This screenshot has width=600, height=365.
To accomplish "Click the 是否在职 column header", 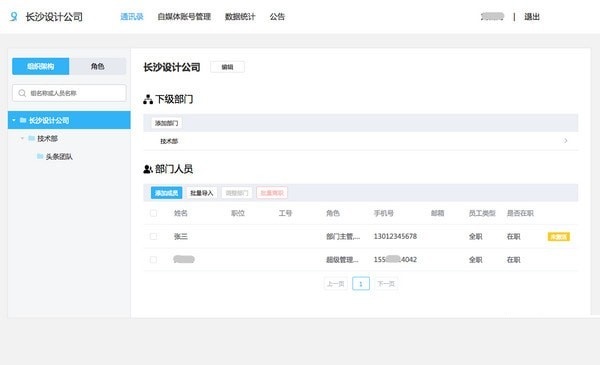I will click(x=520, y=213).
